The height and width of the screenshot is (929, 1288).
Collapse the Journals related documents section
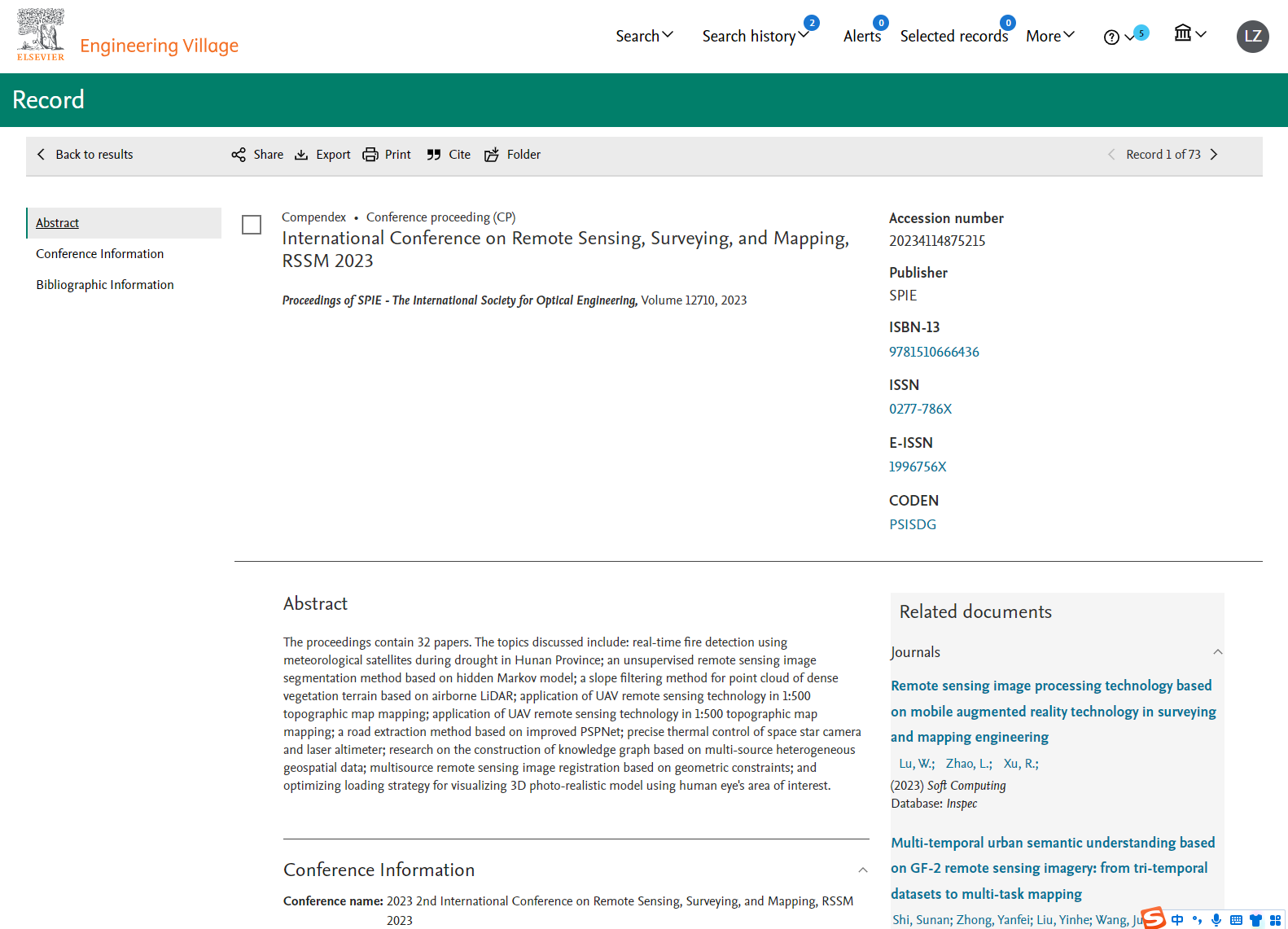(x=1218, y=652)
